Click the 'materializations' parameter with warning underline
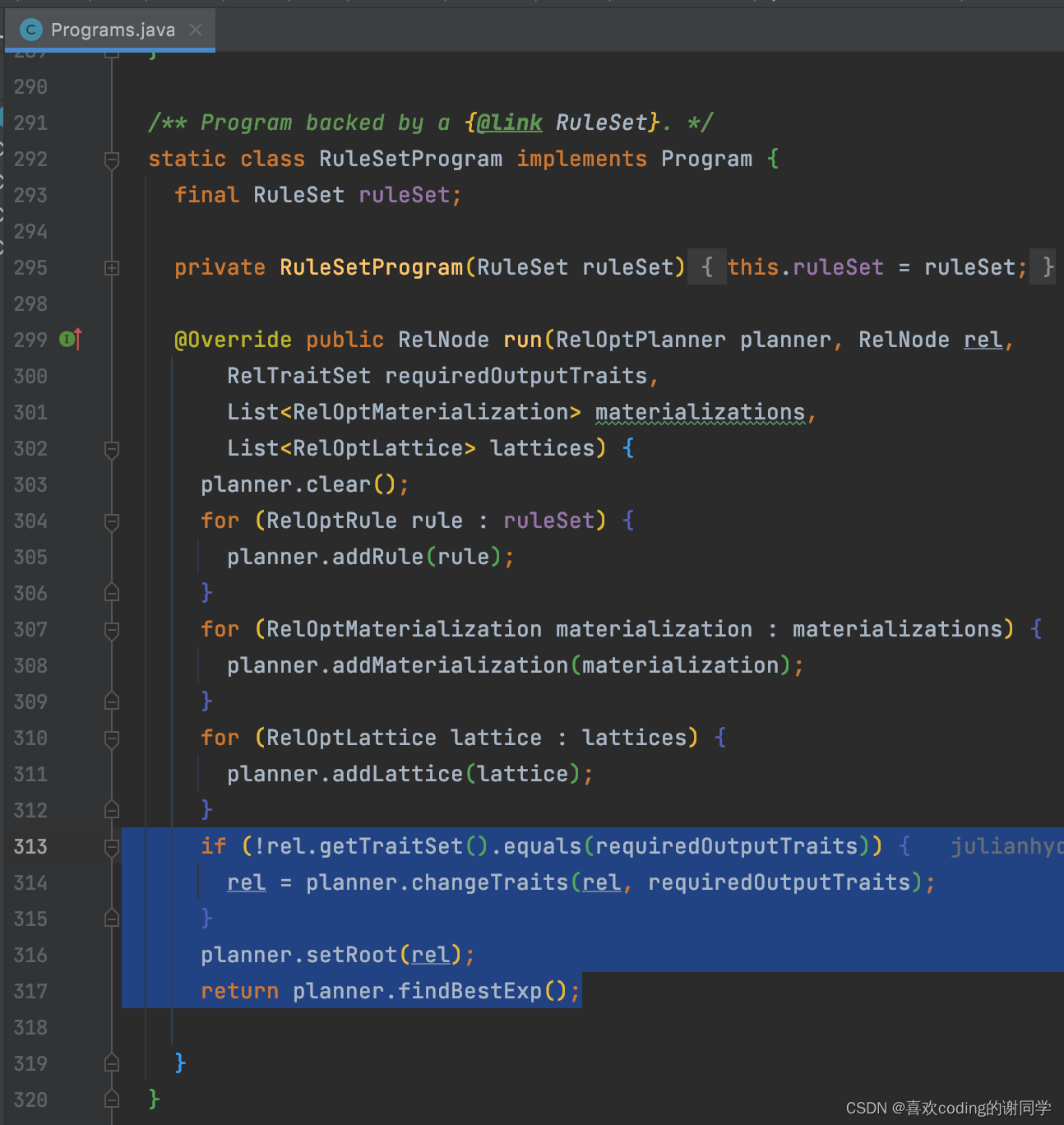The width and height of the screenshot is (1064, 1125). (x=701, y=412)
